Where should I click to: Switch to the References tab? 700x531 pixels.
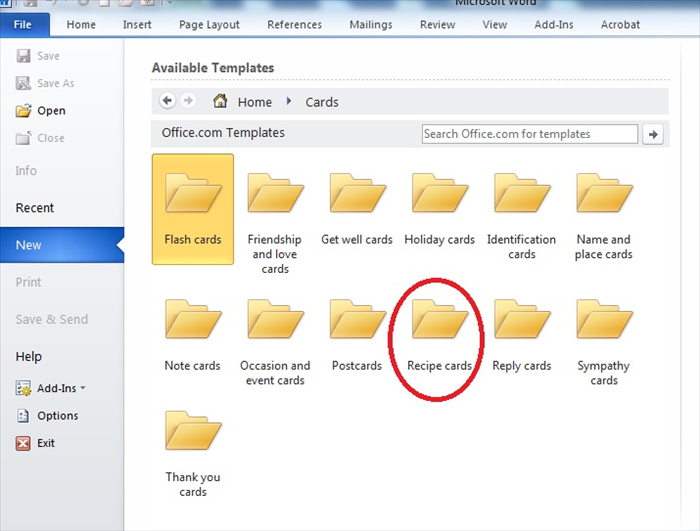[x=294, y=25]
